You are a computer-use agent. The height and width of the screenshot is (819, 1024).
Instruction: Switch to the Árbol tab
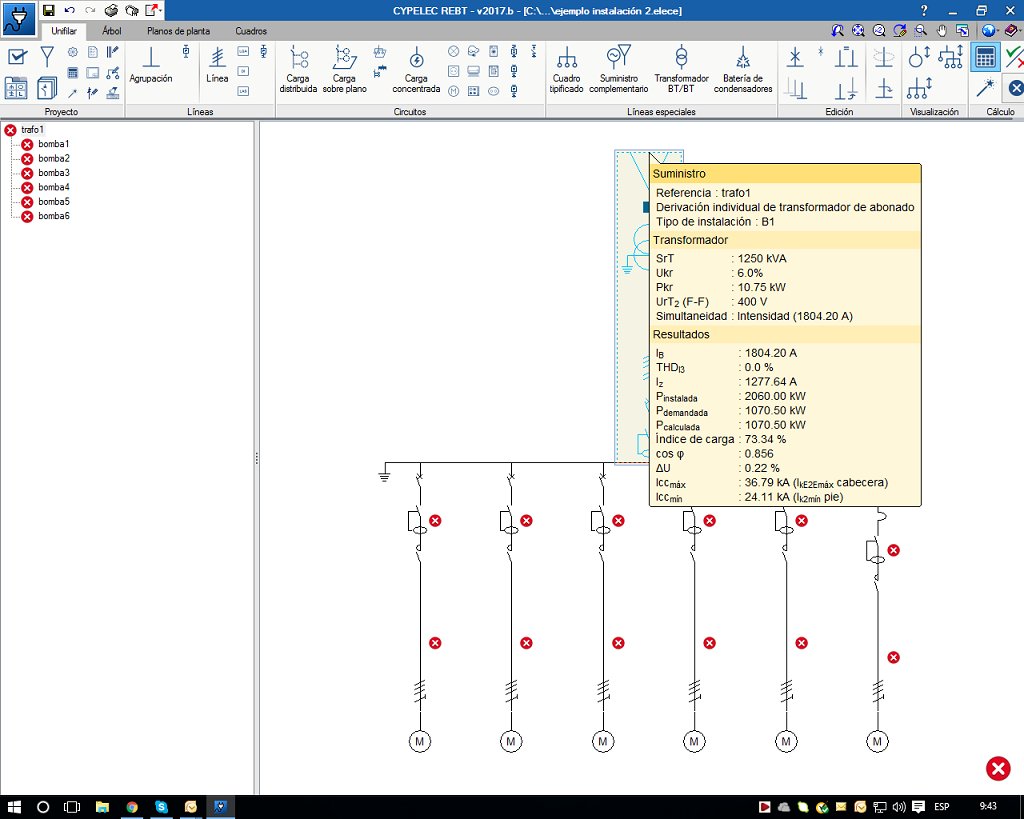pyautogui.click(x=112, y=31)
